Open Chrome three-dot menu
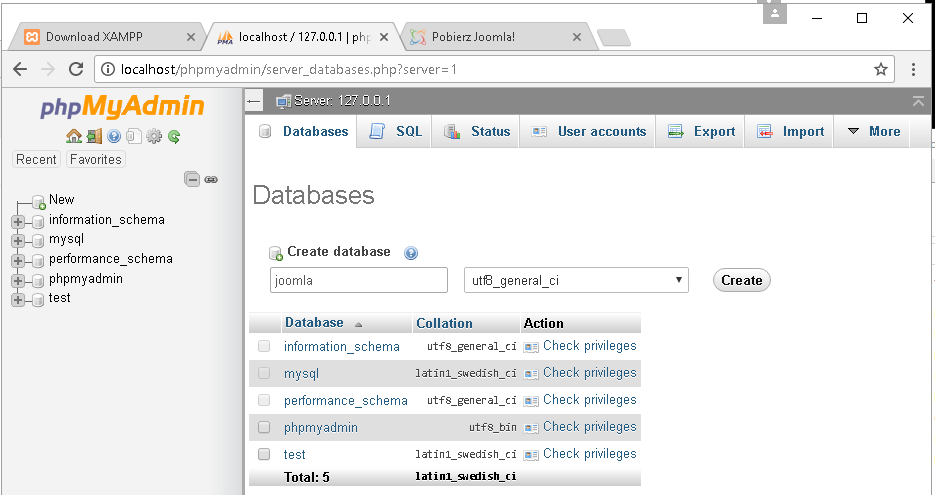Viewport: 935px width, 495px height. (x=913, y=69)
